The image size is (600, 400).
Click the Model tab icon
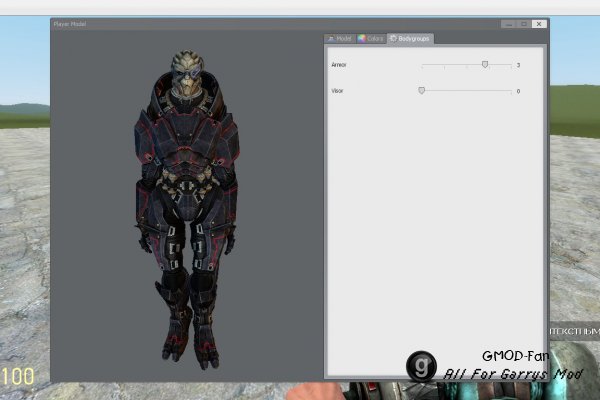pyautogui.click(x=331, y=39)
